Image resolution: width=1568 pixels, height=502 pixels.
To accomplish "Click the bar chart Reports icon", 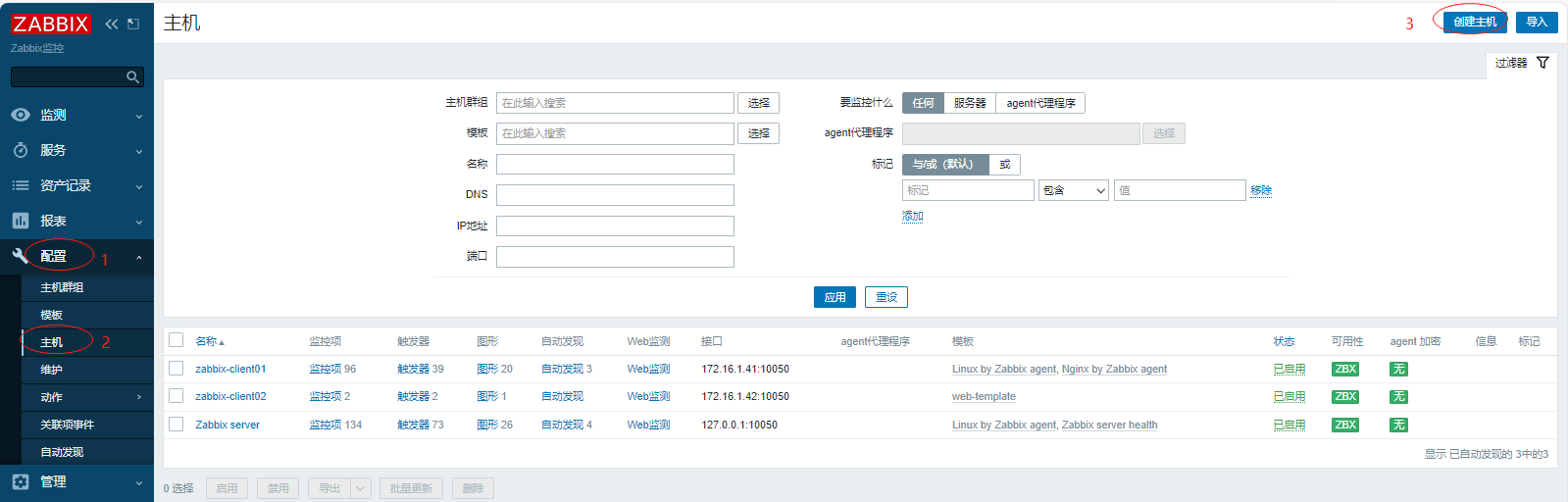I will click(x=21, y=221).
